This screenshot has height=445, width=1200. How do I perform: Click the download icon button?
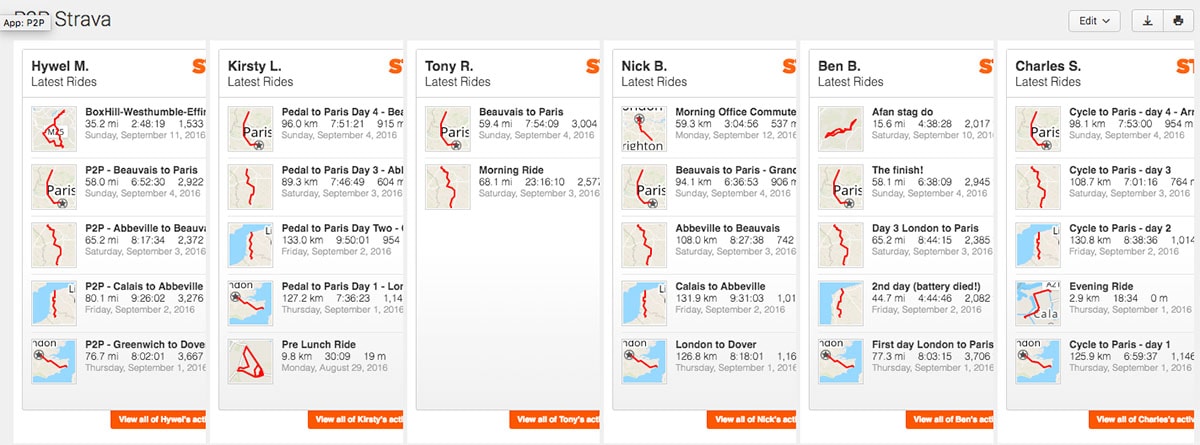pyautogui.click(x=1146, y=21)
